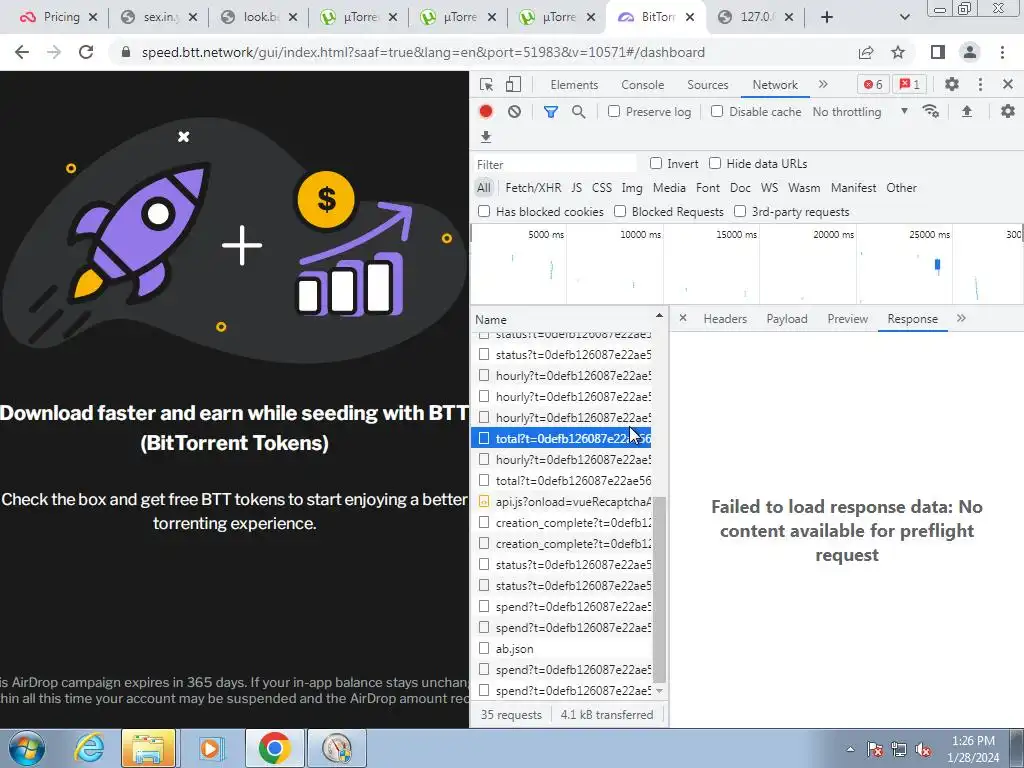This screenshot has width=1024, height=768.
Task: Open Windows Media Player from taskbar
Action: [210, 748]
